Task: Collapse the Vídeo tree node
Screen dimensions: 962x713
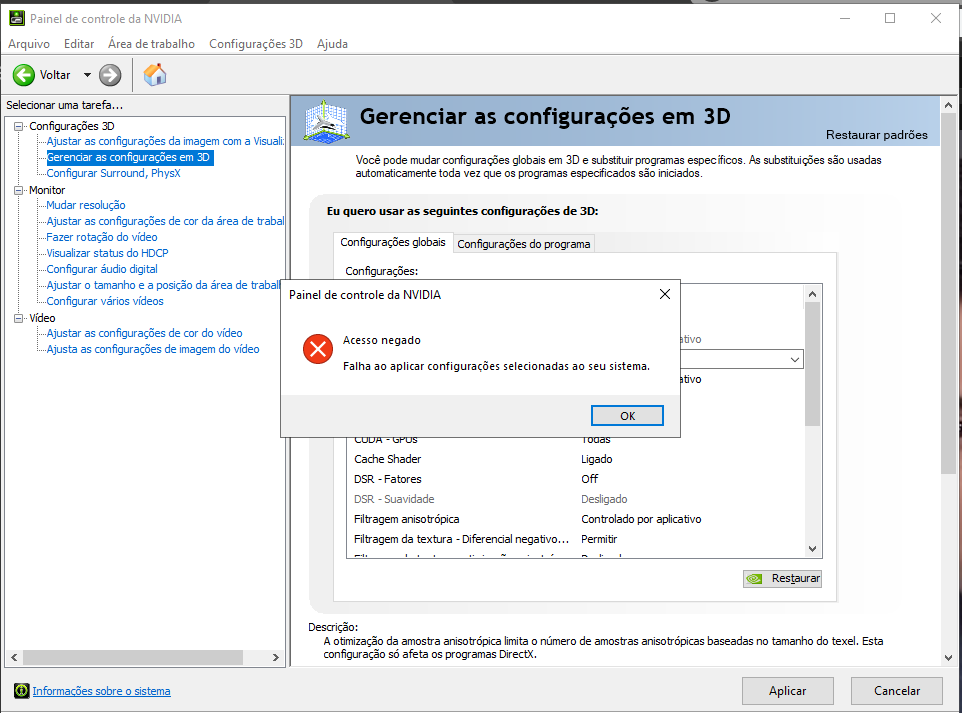Action: click(x=19, y=318)
